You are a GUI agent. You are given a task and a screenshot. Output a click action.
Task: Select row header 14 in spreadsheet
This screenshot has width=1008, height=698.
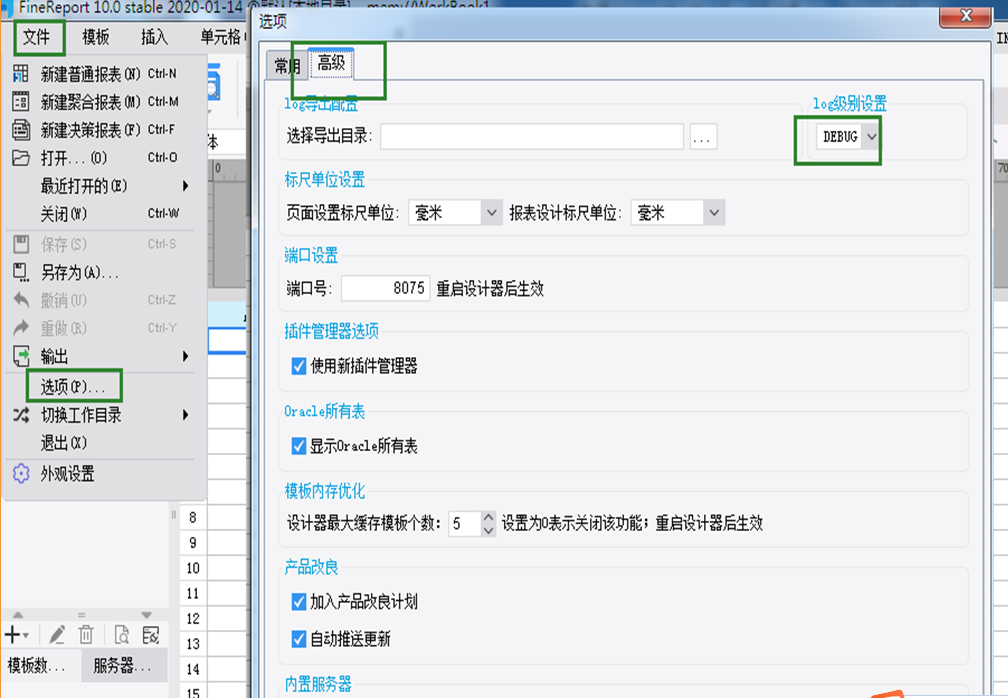193,669
